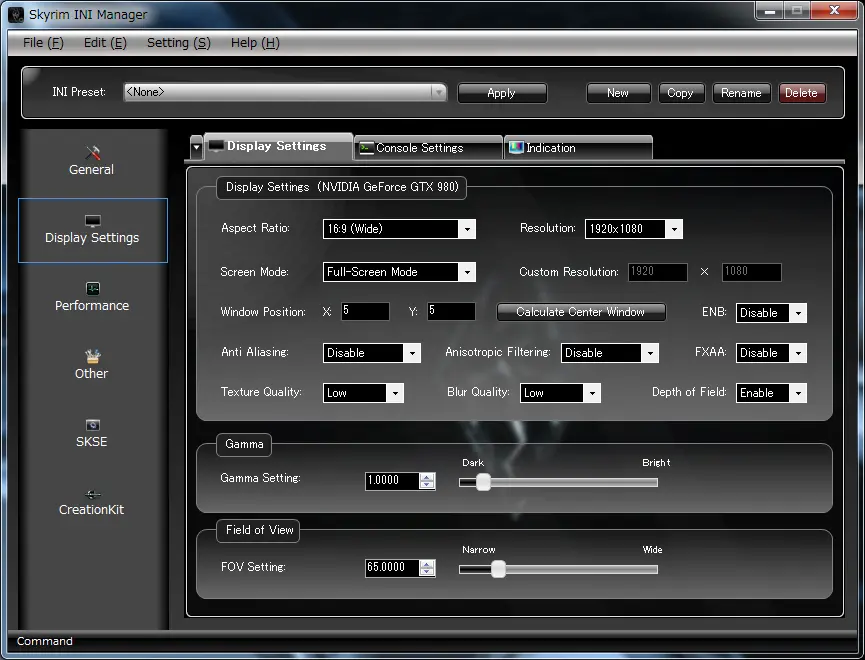This screenshot has height=660, width=865.
Task: Open the Aspect Ratio dropdown
Action: coord(399,229)
